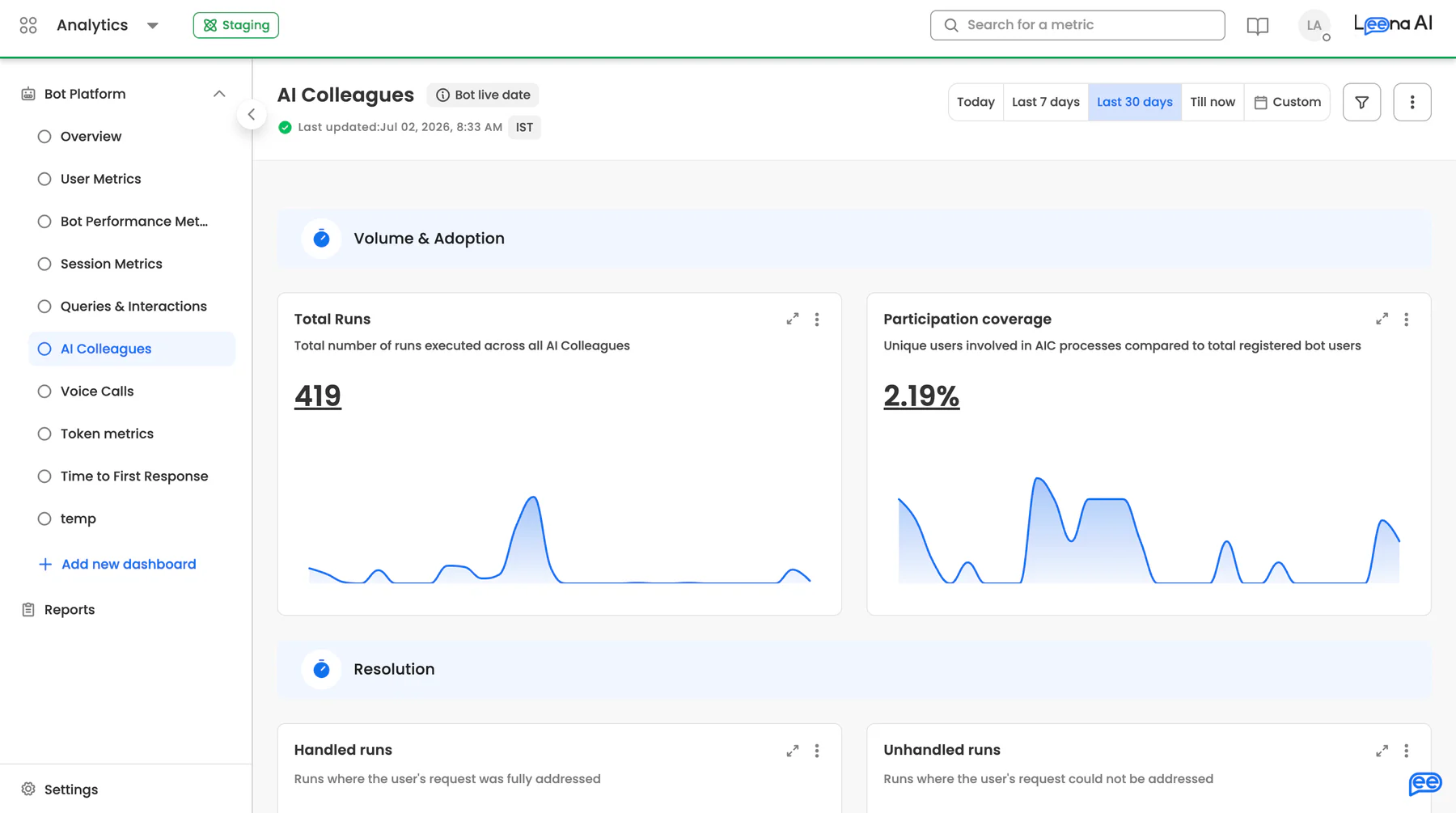1456x813 pixels.
Task: Collapse the Bot Platform section chevron
Action: 219,94
